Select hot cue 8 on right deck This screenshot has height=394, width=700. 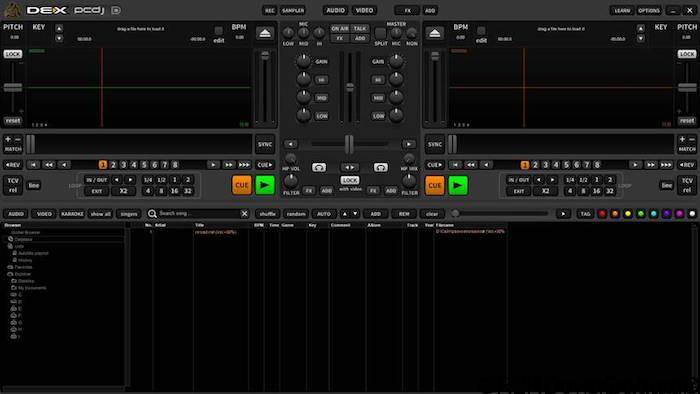tap(597, 165)
